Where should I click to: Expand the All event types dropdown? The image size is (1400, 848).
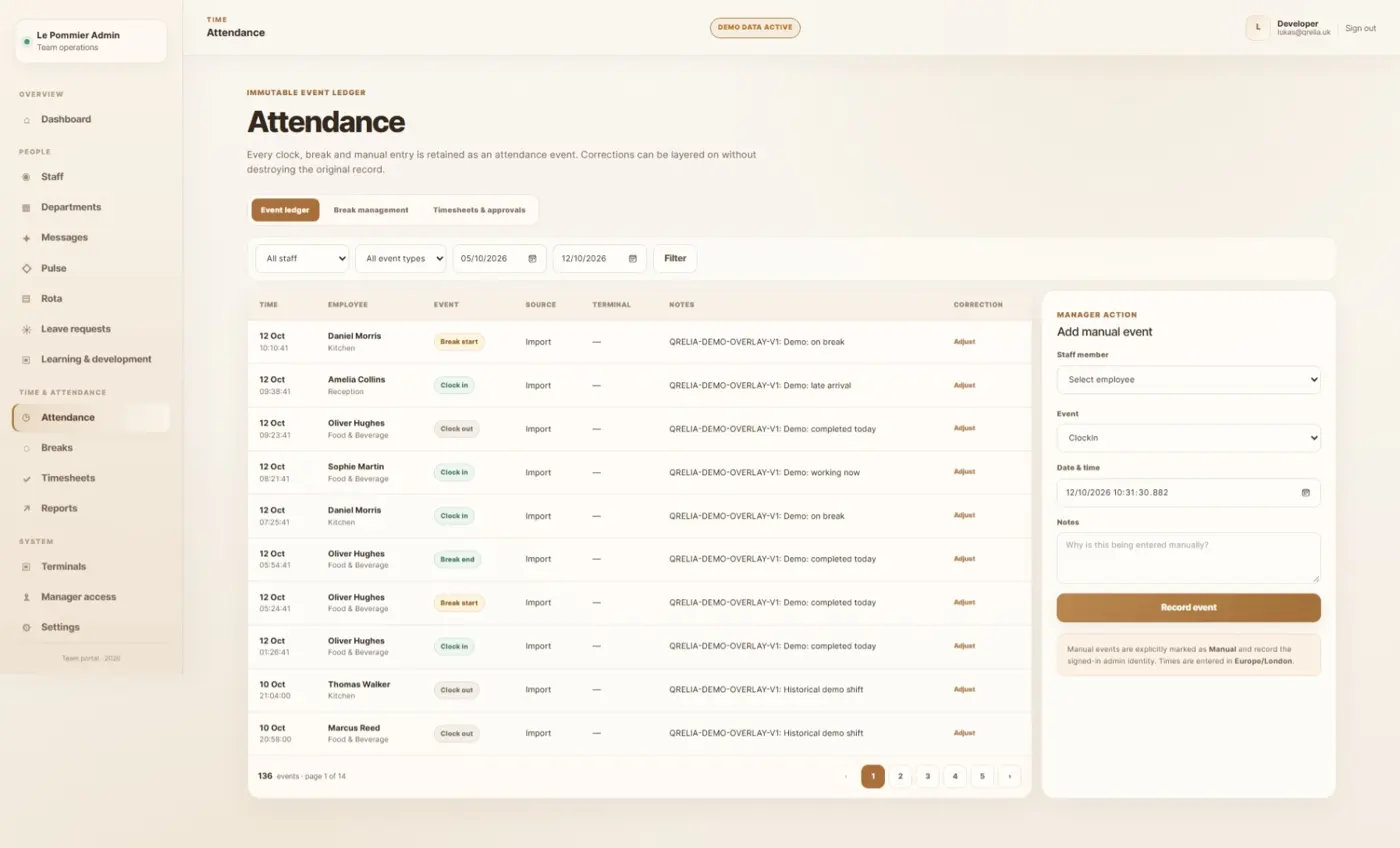tap(400, 259)
